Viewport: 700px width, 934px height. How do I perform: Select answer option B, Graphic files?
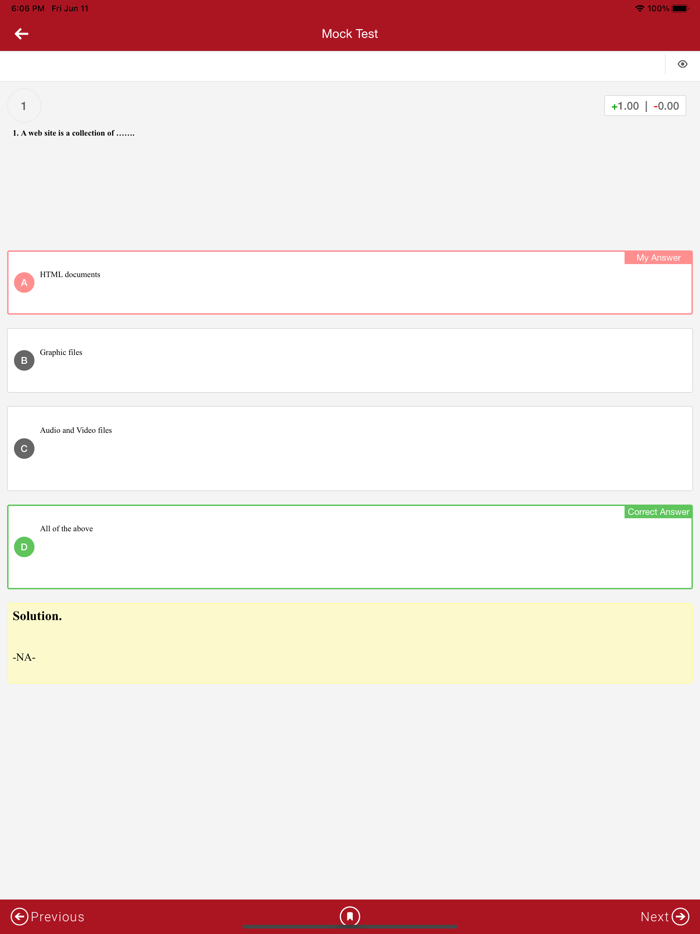click(350, 360)
